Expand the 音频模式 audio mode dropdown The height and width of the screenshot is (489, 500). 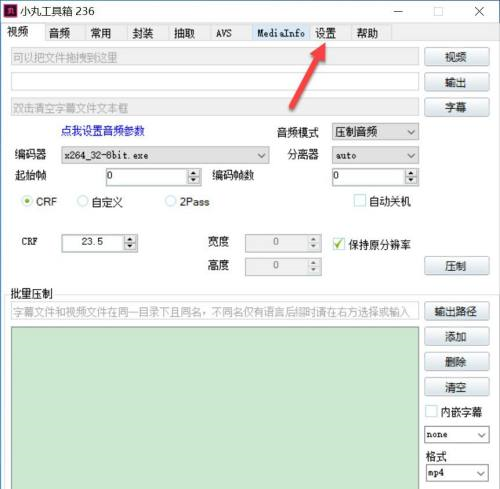pyautogui.click(x=375, y=132)
